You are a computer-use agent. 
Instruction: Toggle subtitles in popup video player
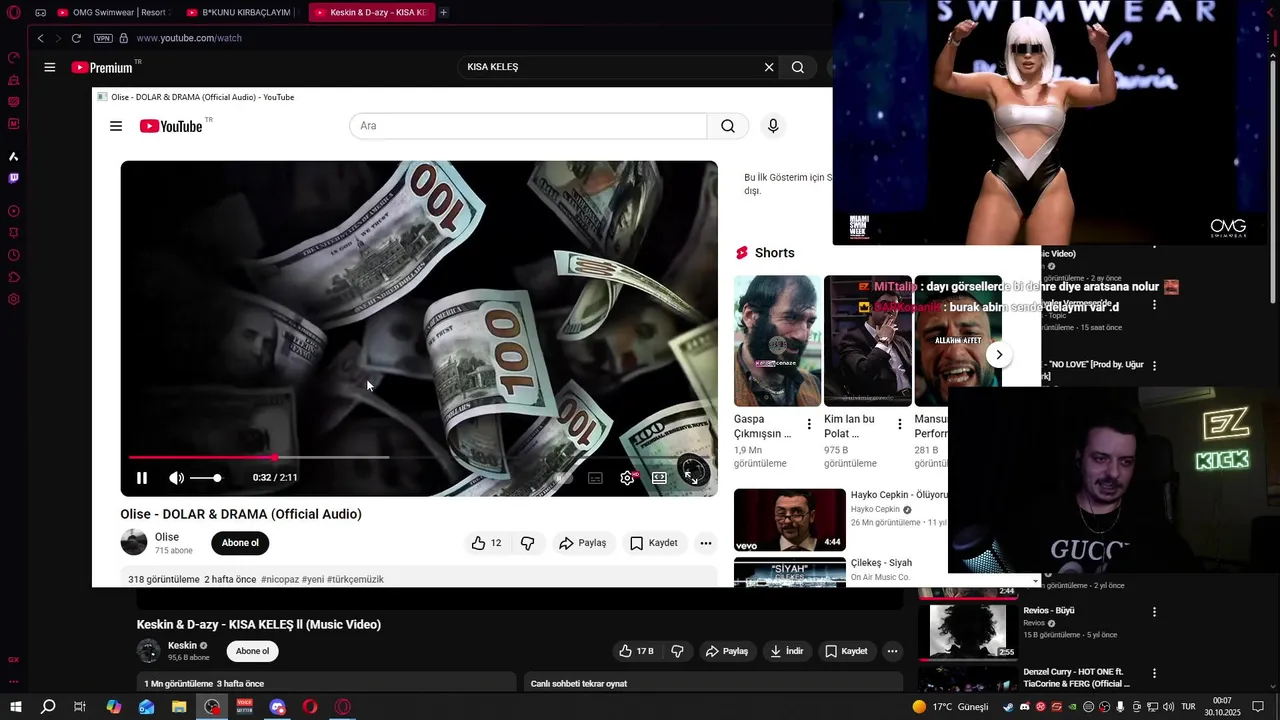pos(595,478)
